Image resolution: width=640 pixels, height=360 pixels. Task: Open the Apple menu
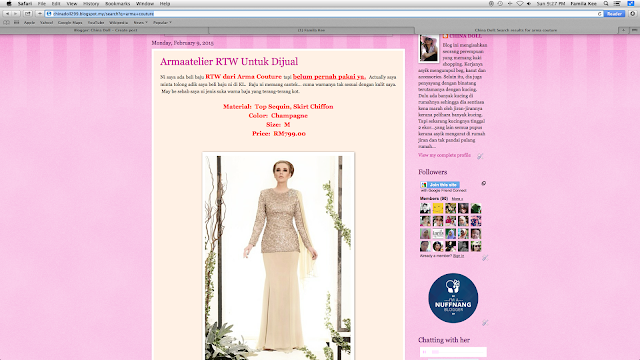coord(9,3)
